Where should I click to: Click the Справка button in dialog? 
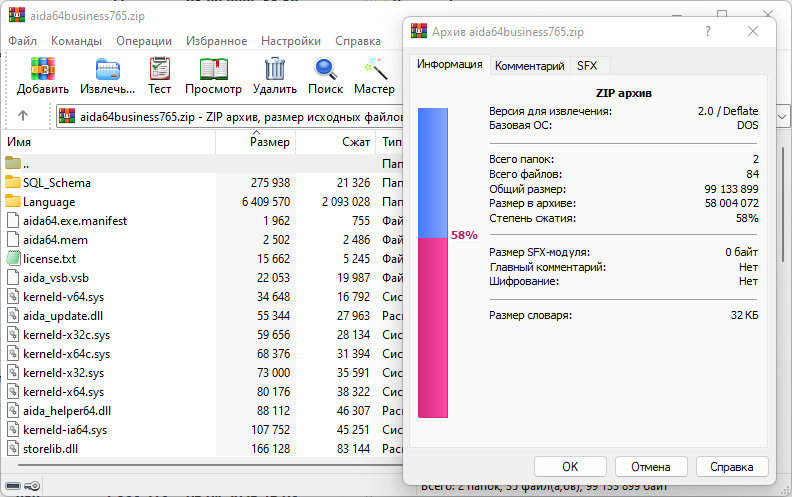pyautogui.click(x=732, y=467)
